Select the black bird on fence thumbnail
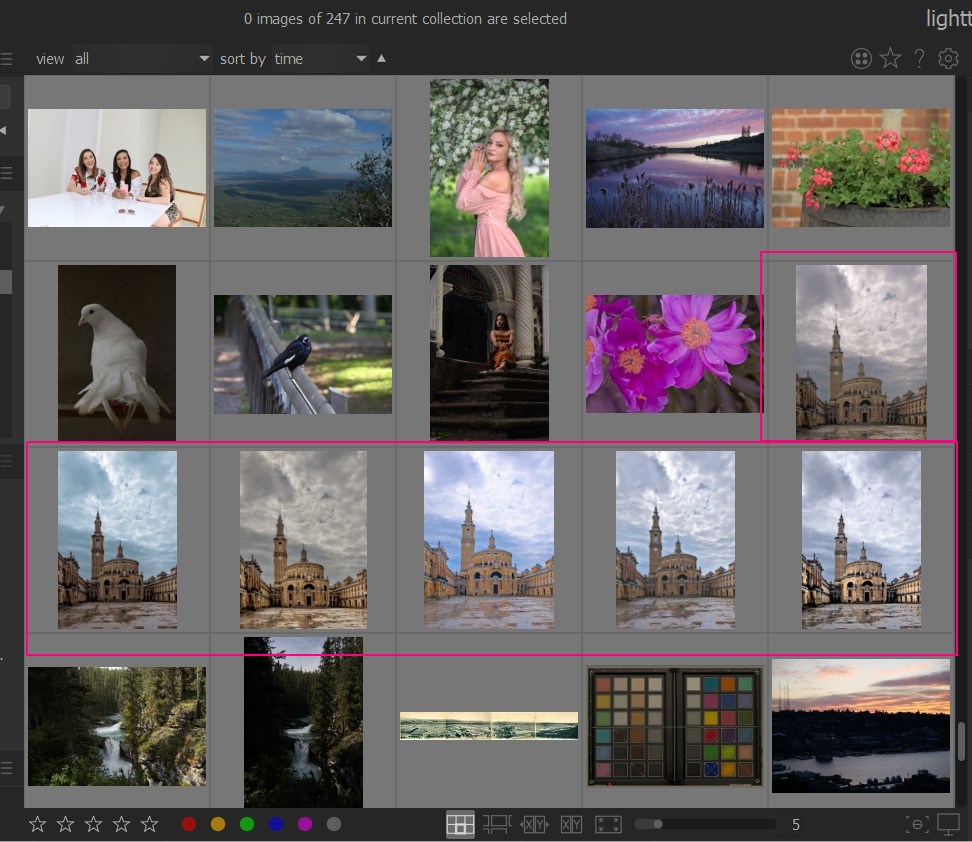 303,354
